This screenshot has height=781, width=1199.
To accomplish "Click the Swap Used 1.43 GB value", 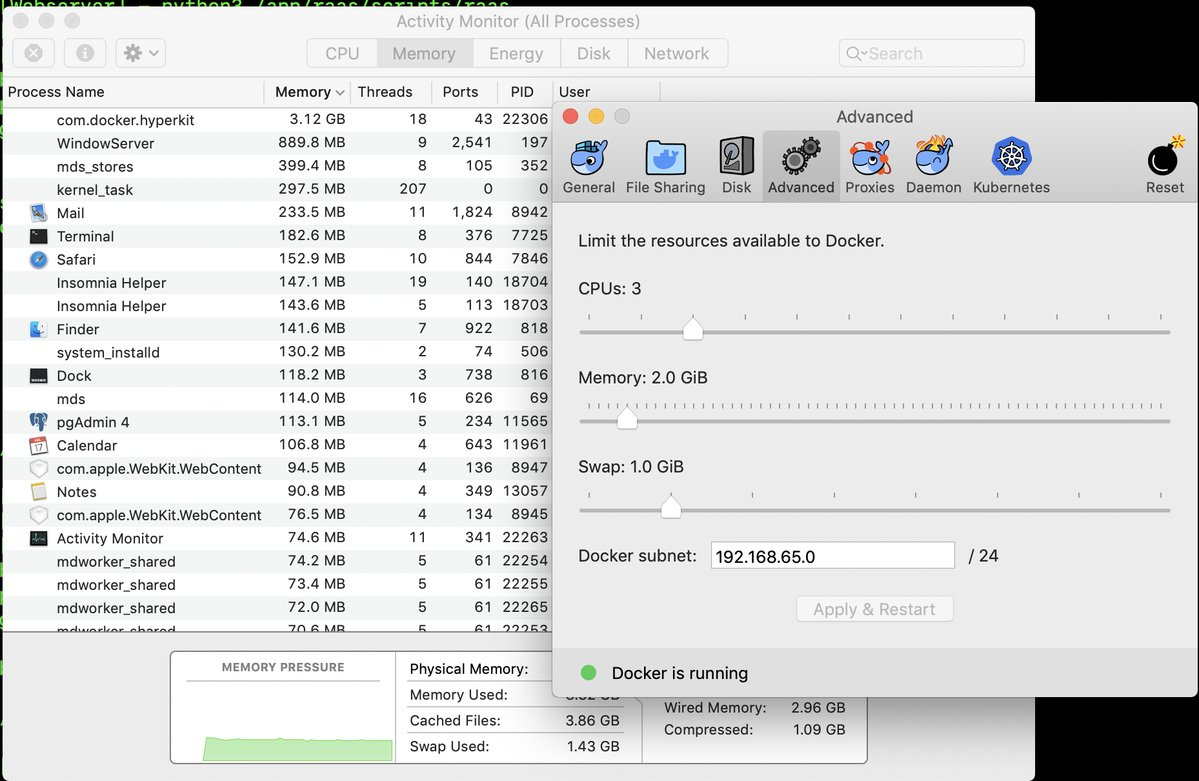I will click(593, 747).
